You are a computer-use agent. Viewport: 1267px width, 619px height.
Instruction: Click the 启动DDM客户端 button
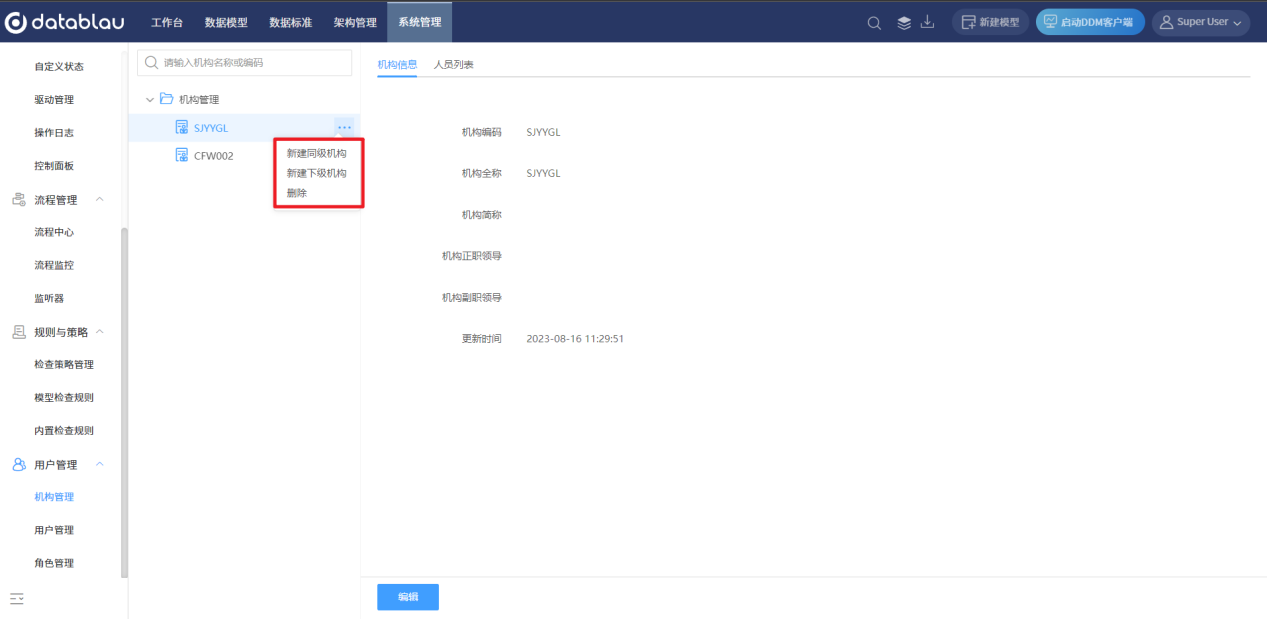[x=1090, y=23]
